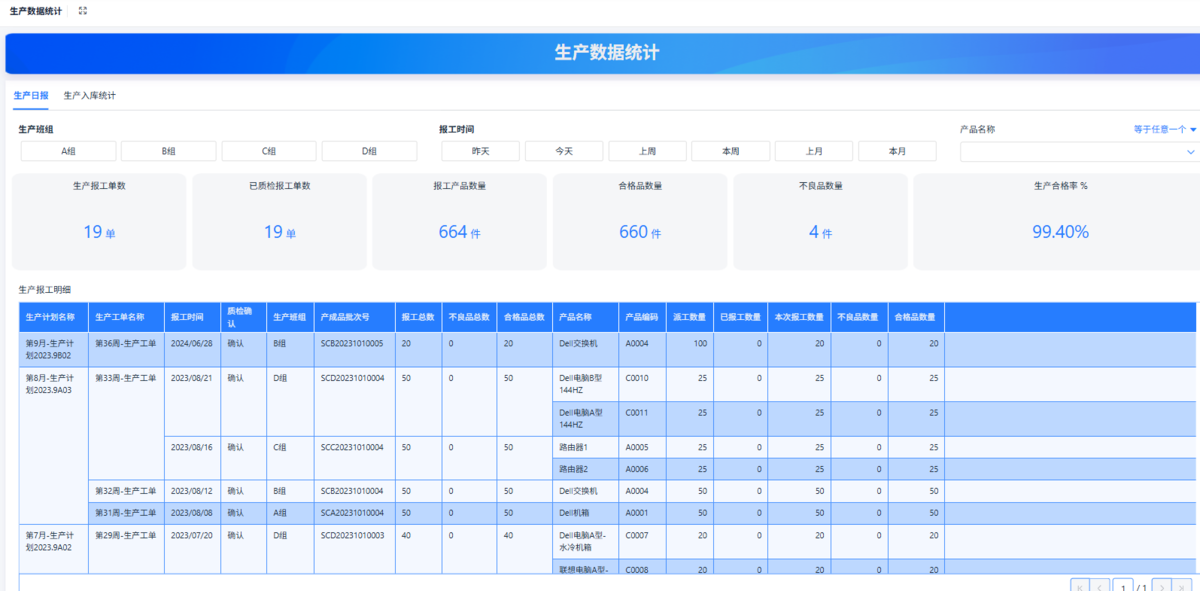1200x591 pixels.
Task: Click the fullscreen expand icon
Action: [x=83, y=11]
